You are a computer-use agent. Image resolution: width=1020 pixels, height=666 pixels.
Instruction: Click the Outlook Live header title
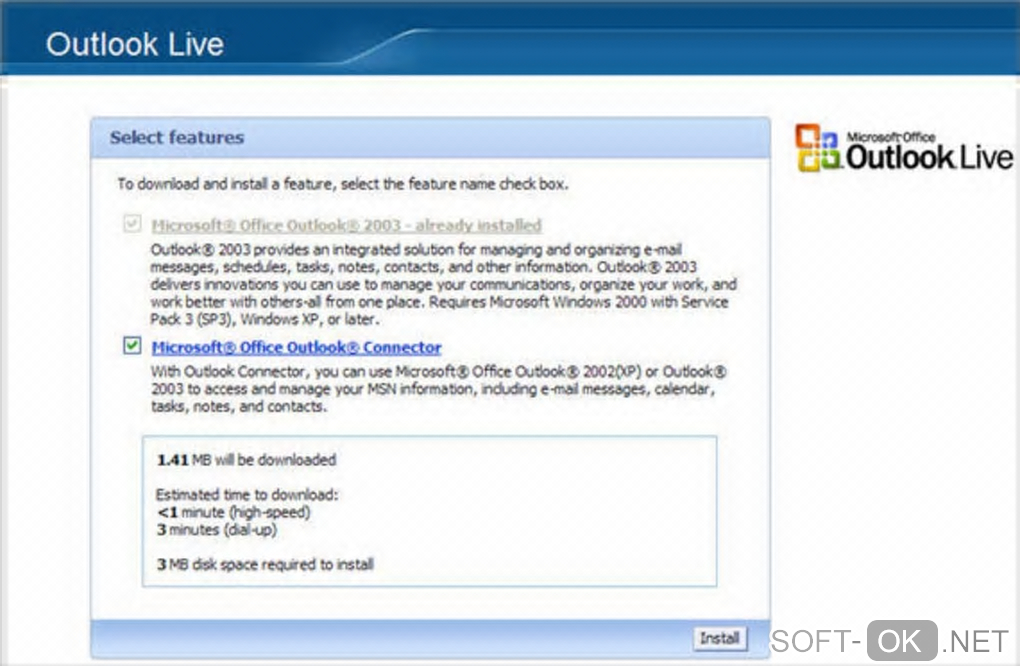tap(135, 44)
